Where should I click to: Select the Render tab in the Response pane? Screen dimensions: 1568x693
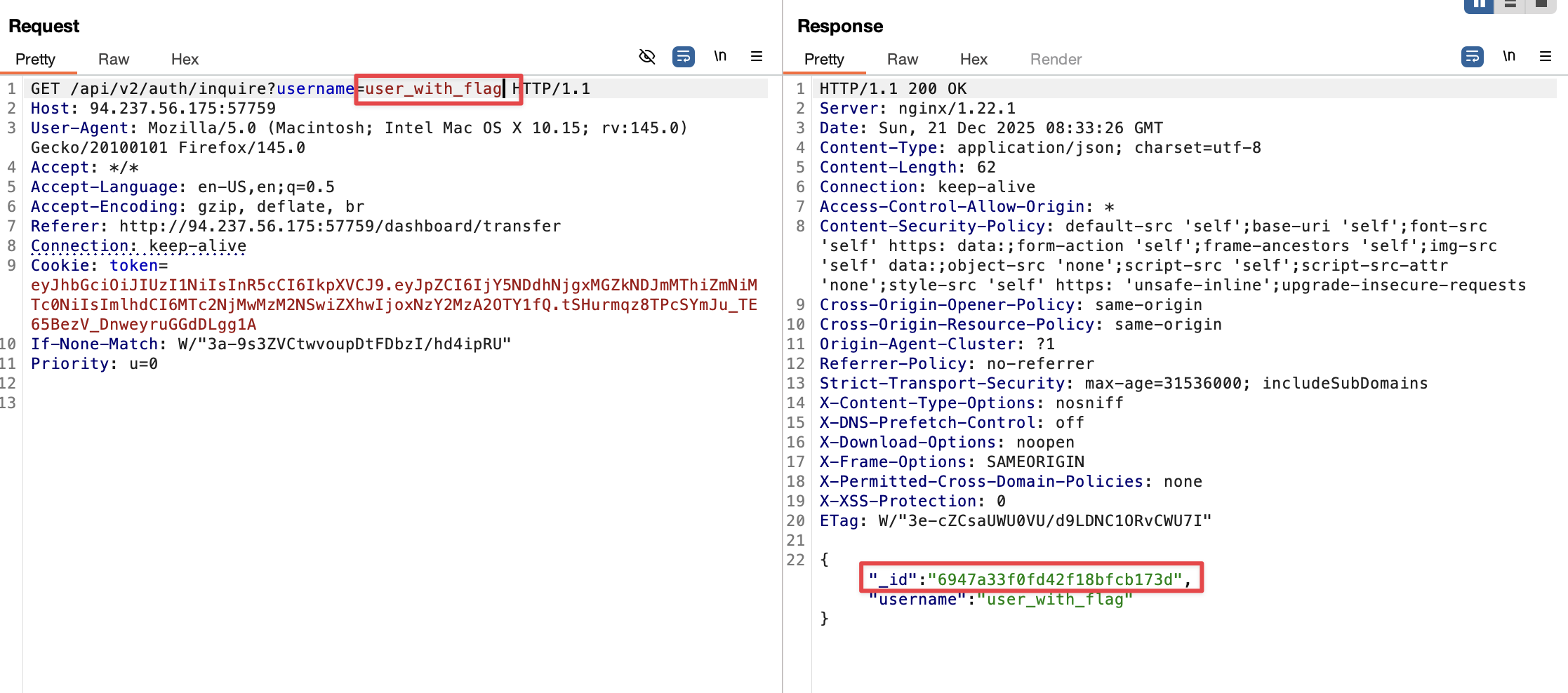coord(1055,59)
